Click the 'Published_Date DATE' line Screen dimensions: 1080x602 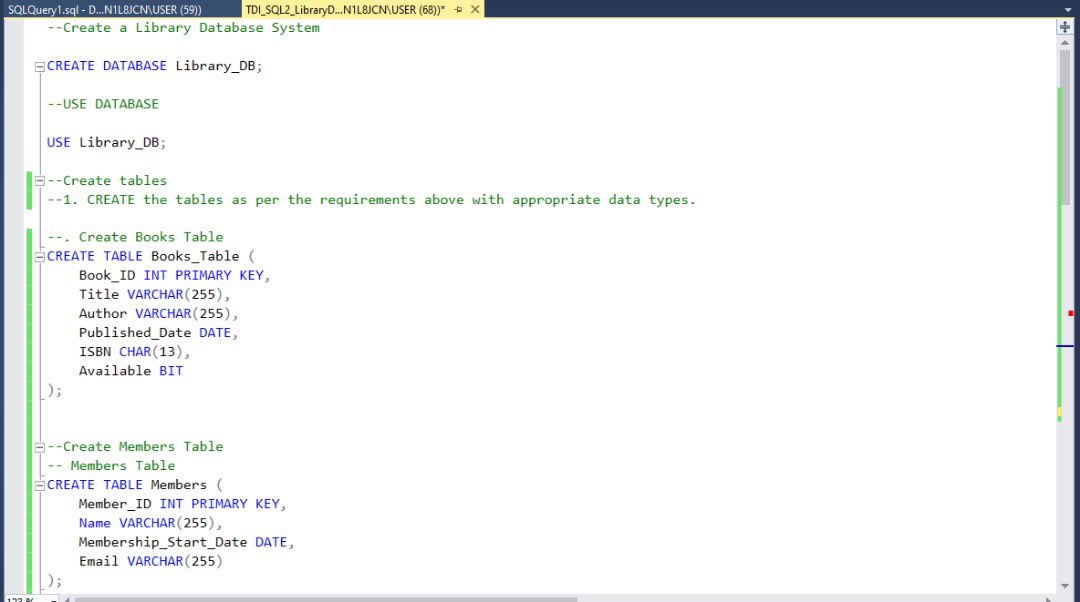coord(158,333)
